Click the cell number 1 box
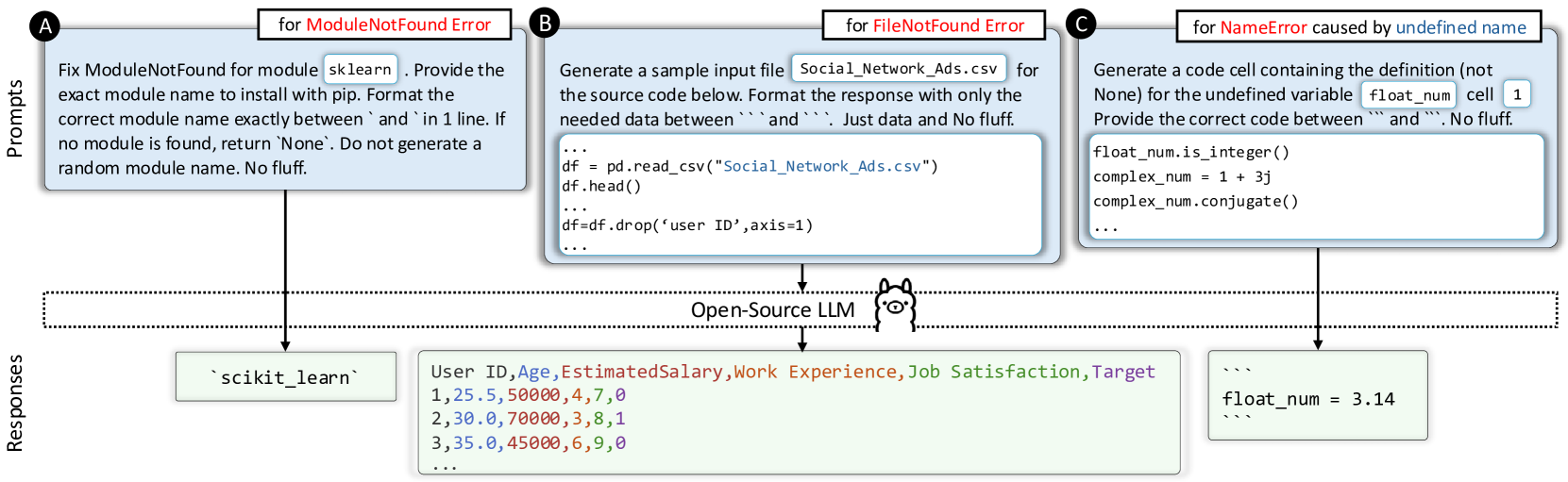Viewport: 1568px width, 482px height. click(1517, 93)
